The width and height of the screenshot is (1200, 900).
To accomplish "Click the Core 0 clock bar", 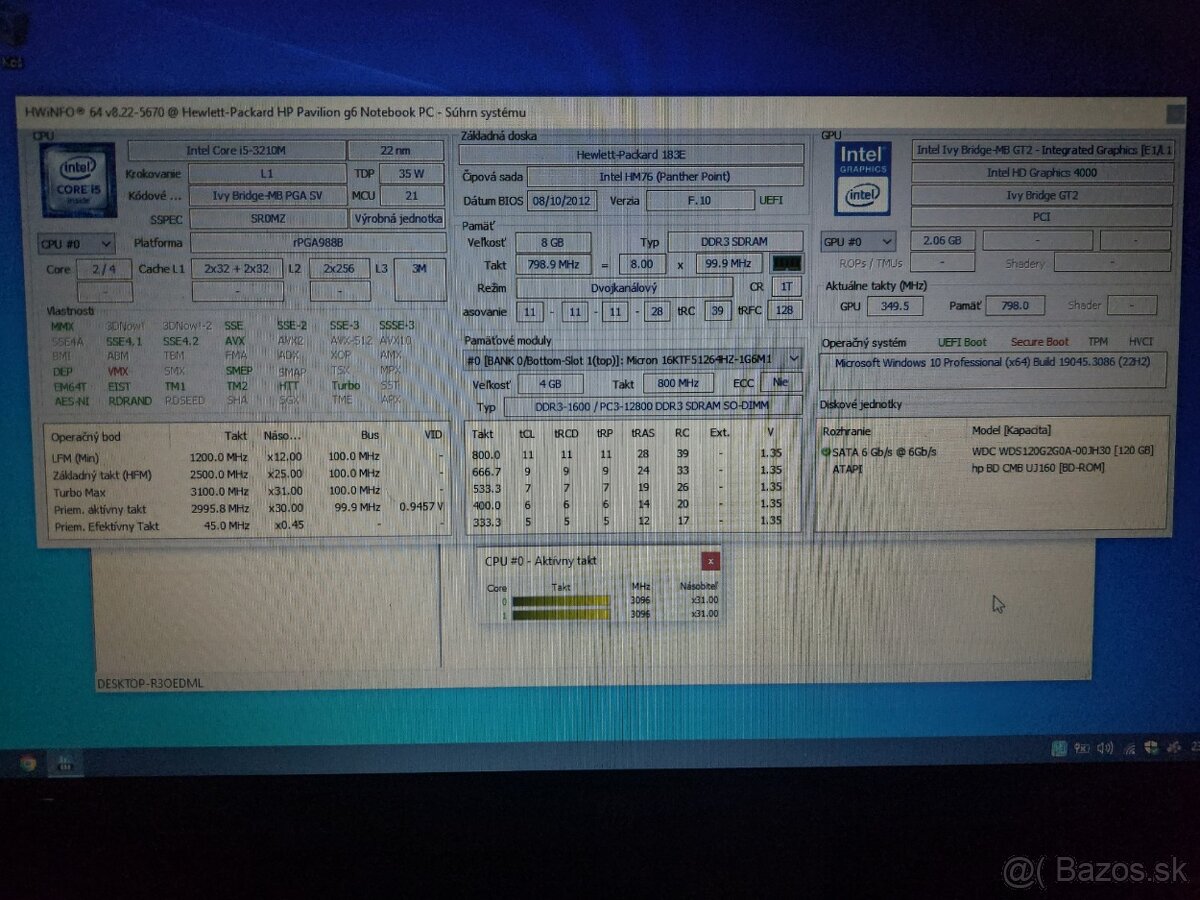I will coord(561,601).
